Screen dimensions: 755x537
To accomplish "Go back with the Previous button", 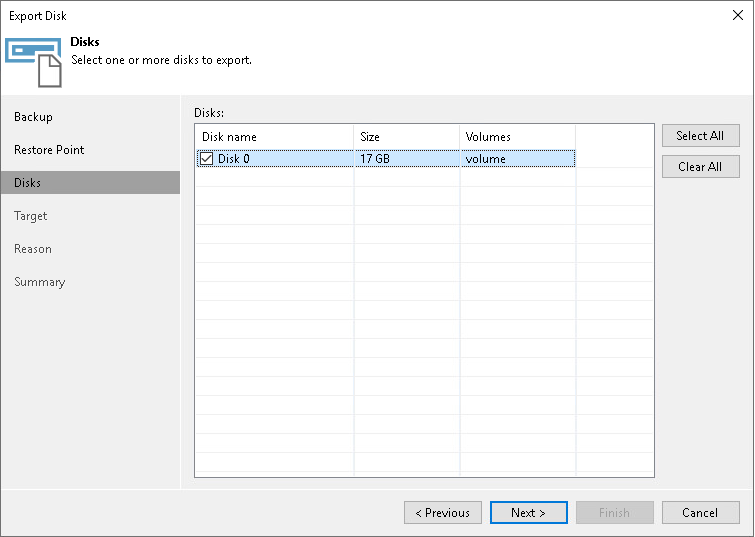I will click(443, 512).
